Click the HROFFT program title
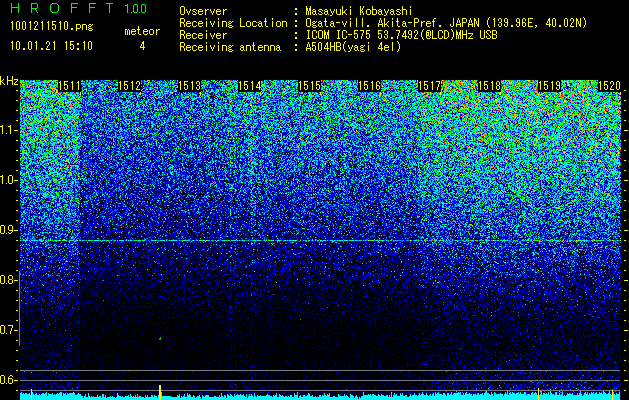Viewport: 629px width, 400px height. tap(61, 8)
